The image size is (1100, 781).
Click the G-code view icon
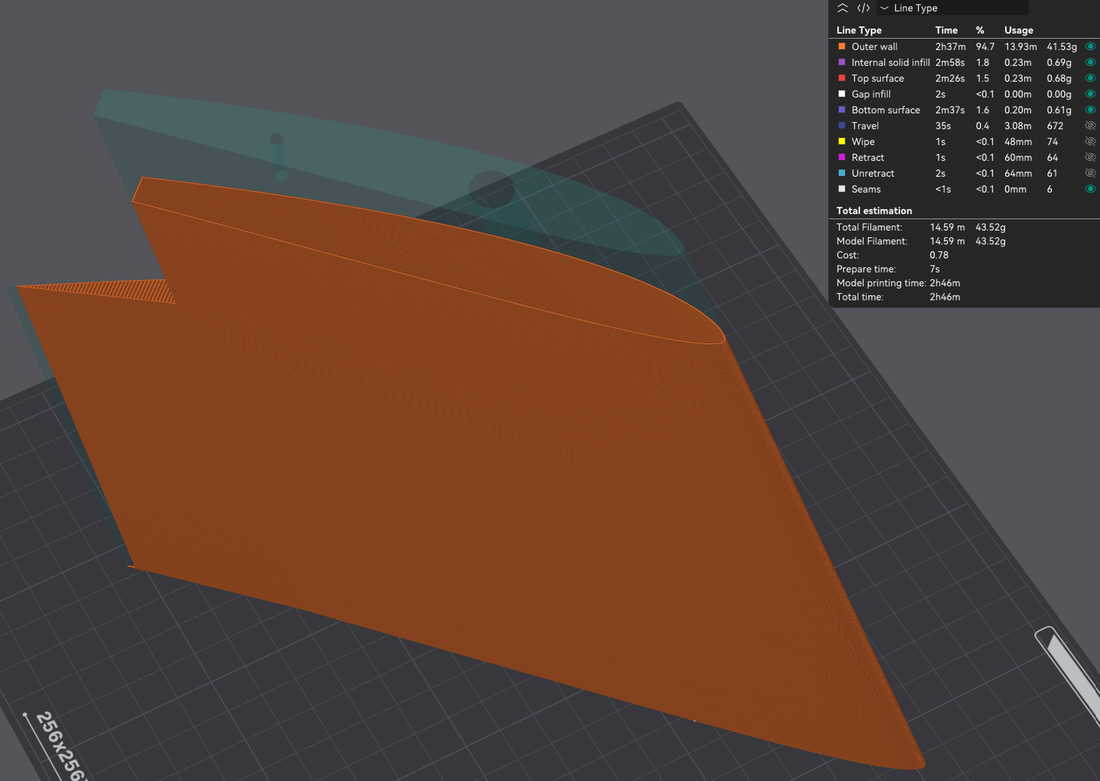(x=864, y=8)
